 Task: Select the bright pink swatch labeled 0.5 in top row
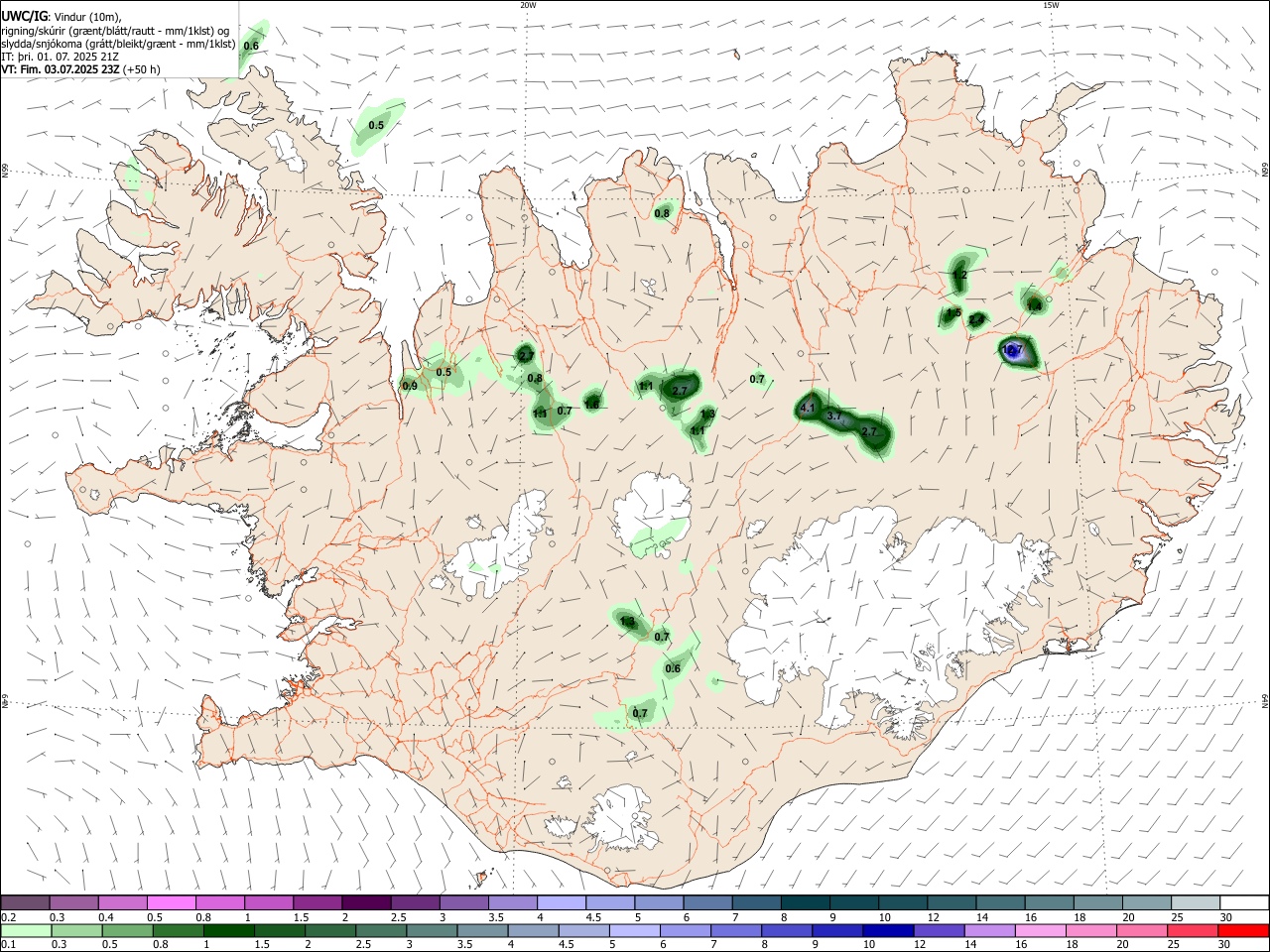click(171, 902)
